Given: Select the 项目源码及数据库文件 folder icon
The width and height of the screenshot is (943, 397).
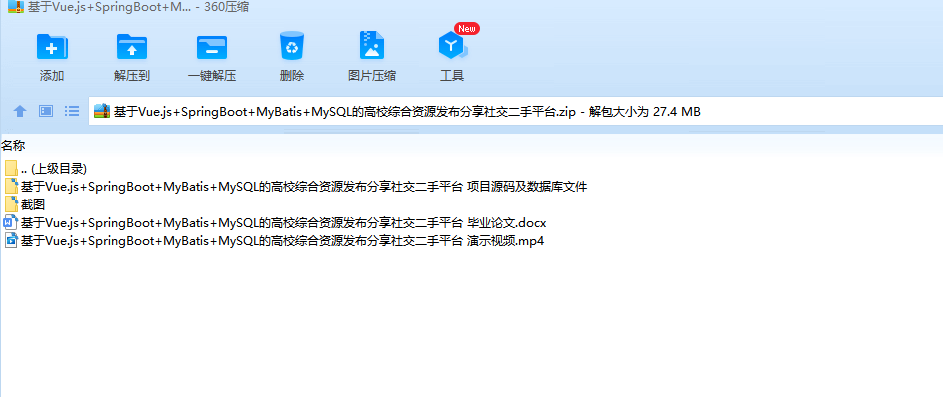Looking at the screenshot, I should 11,186.
